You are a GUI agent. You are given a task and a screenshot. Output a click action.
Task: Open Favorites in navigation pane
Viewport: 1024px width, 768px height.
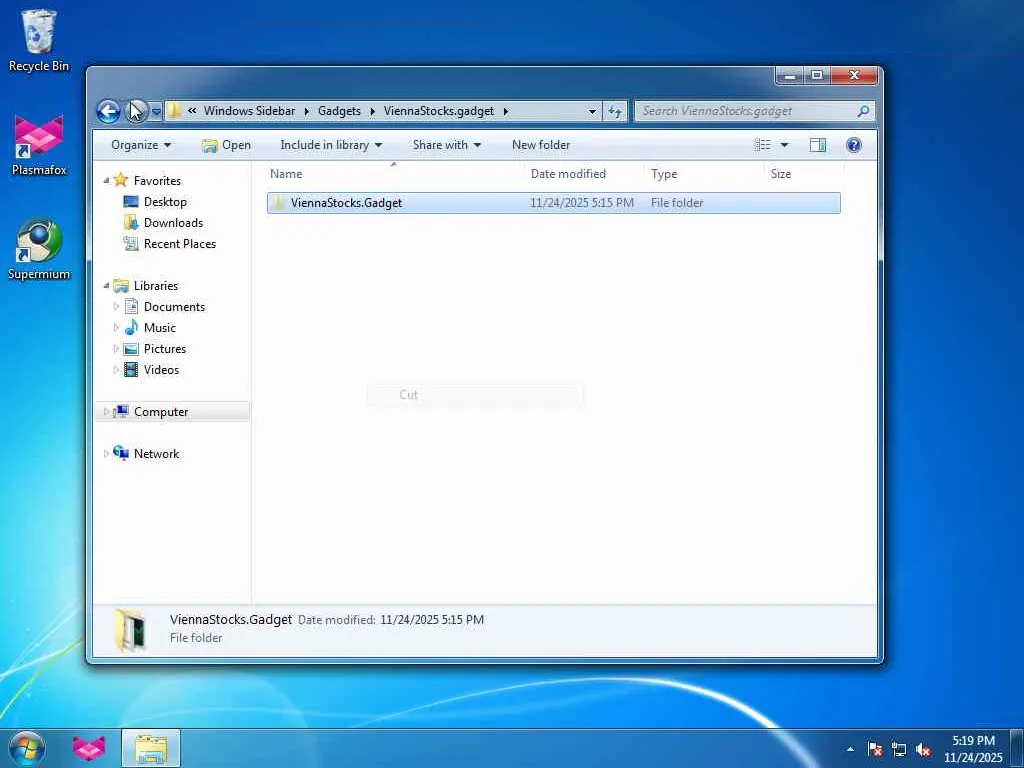[157, 180]
